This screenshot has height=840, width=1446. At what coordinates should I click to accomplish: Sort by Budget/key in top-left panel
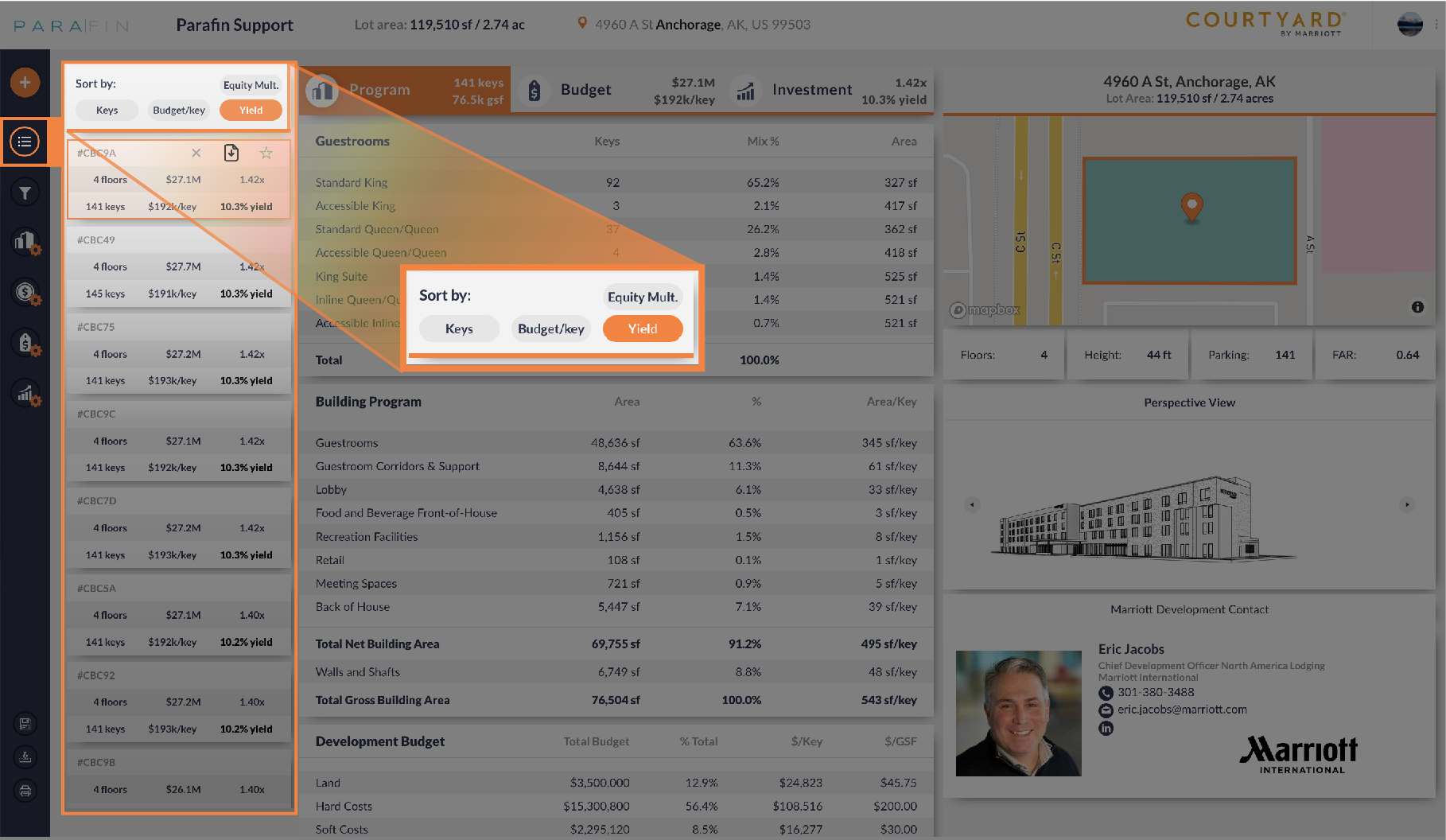[x=179, y=111]
